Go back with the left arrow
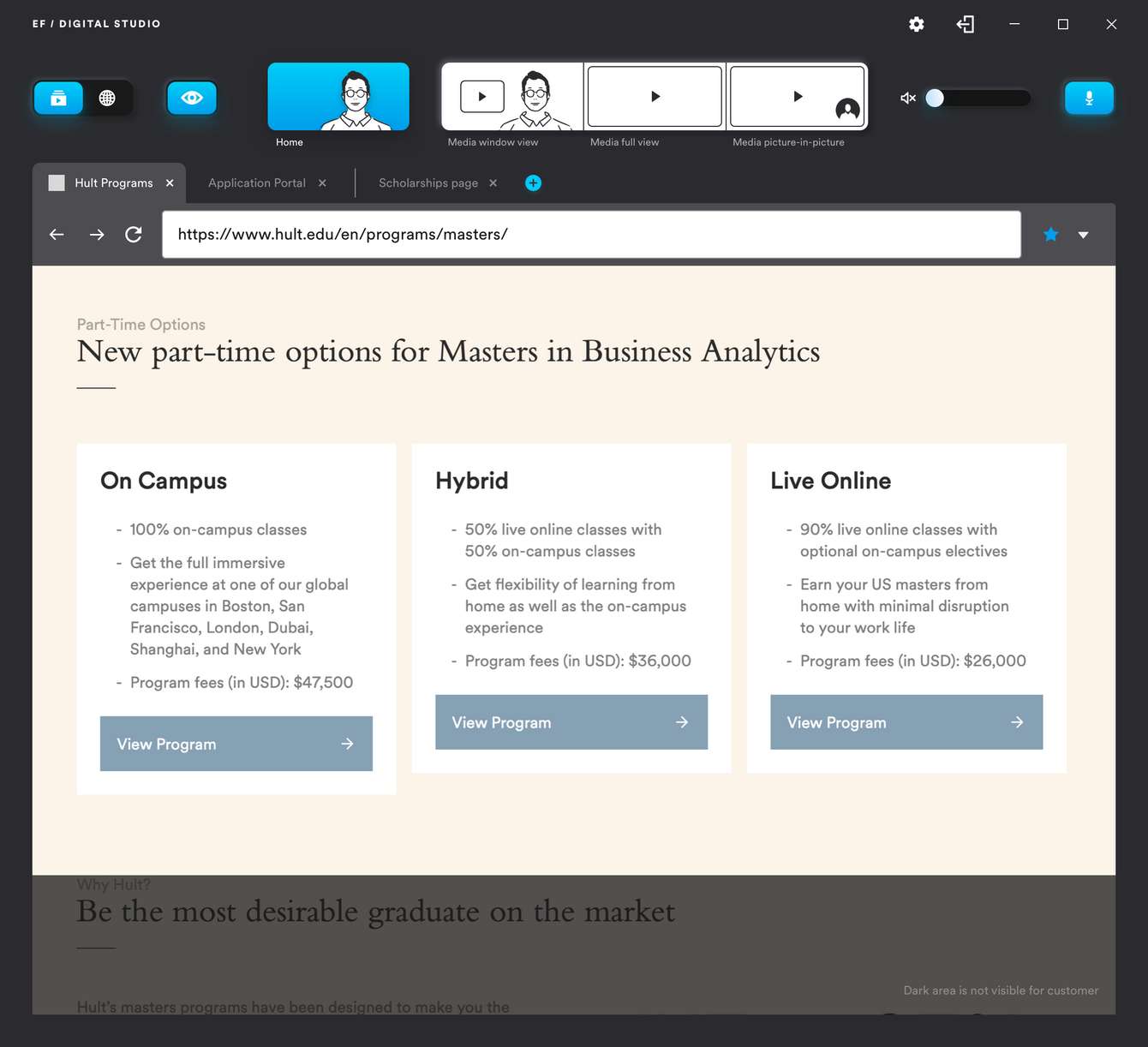 [57, 234]
